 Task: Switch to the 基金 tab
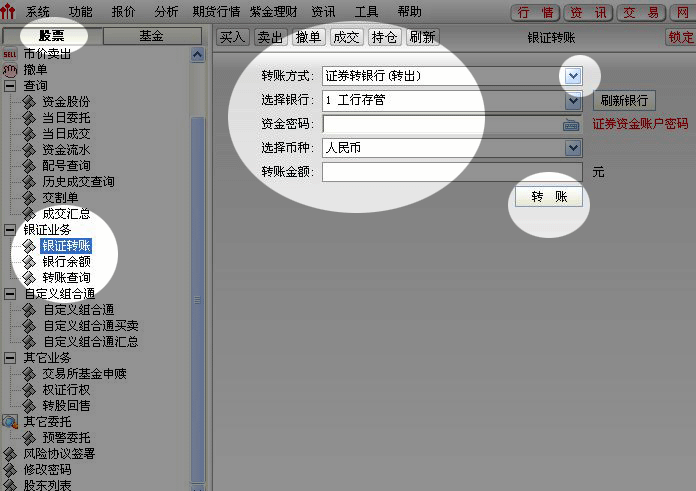tap(151, 36)
